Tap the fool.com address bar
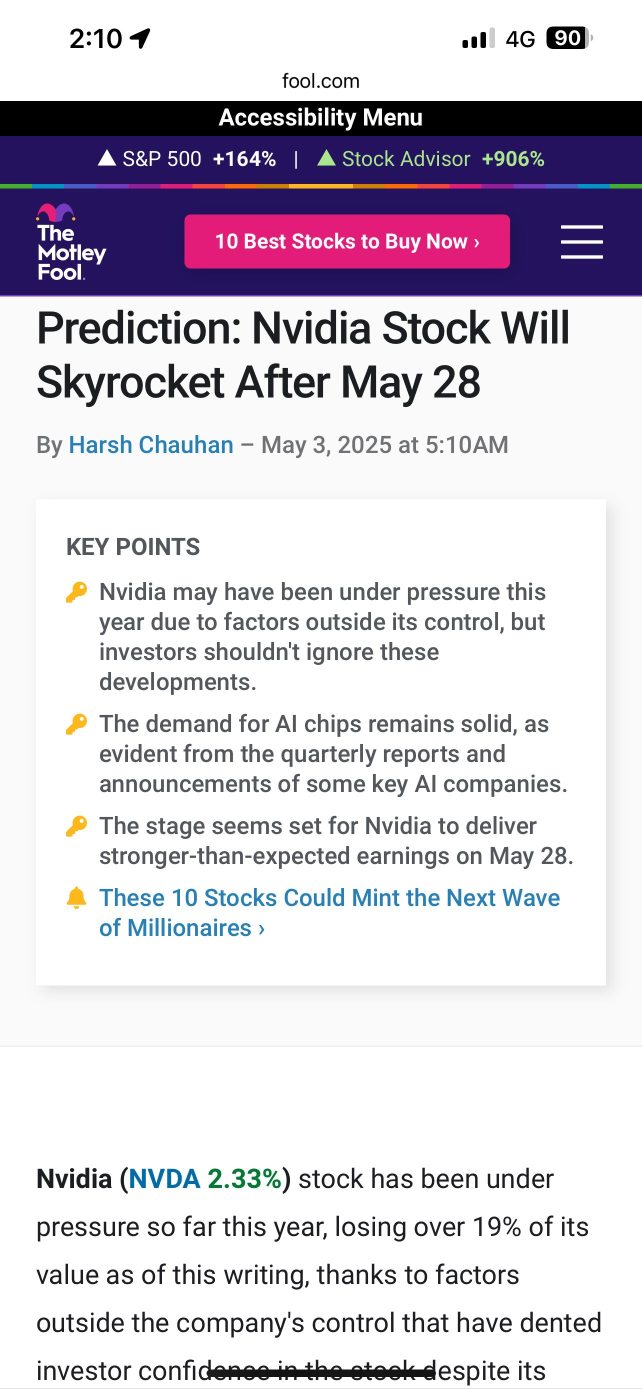The height and width of the screenshot is (1389, 642). coord(321,81)
